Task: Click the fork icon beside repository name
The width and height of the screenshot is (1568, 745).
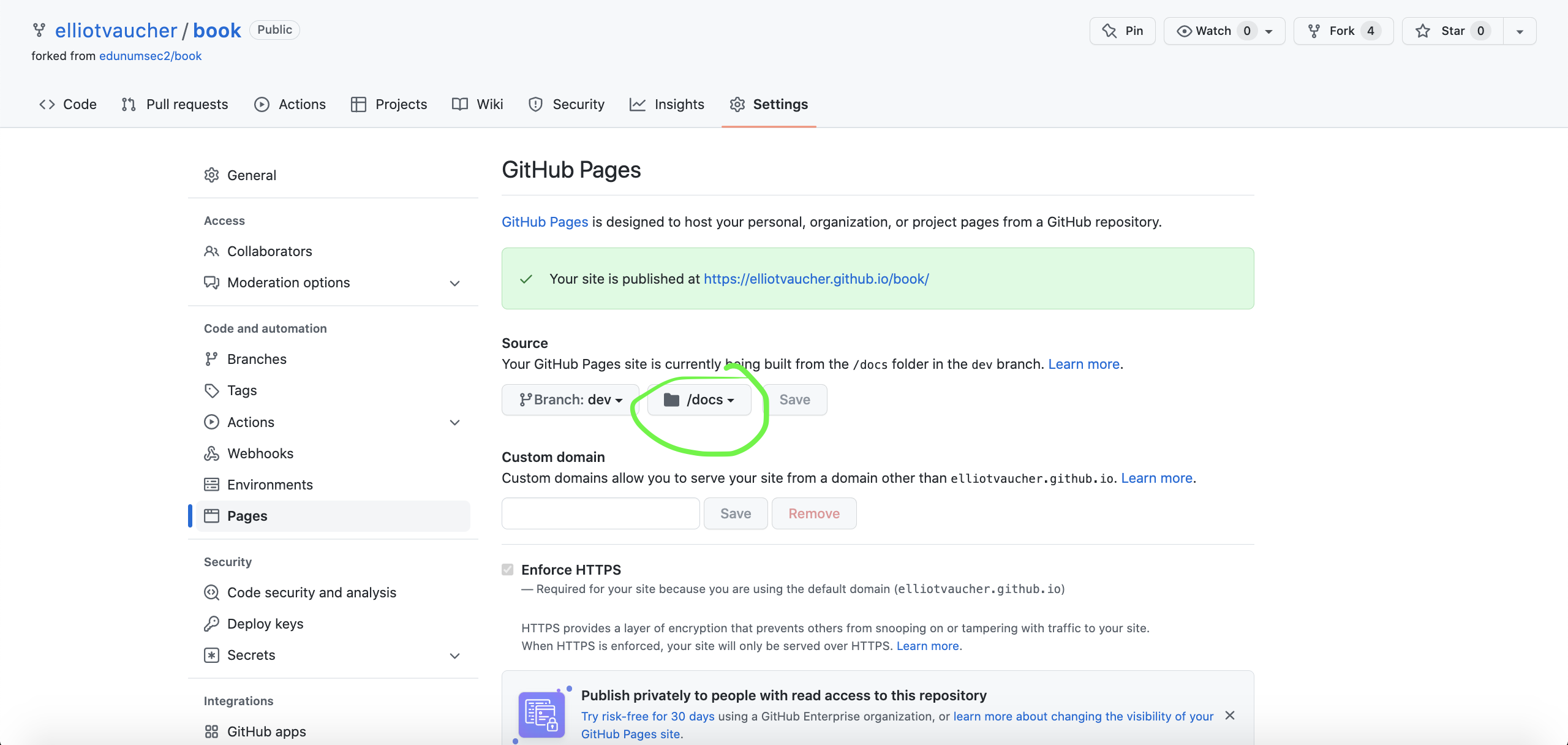Action: coord(39,30)
